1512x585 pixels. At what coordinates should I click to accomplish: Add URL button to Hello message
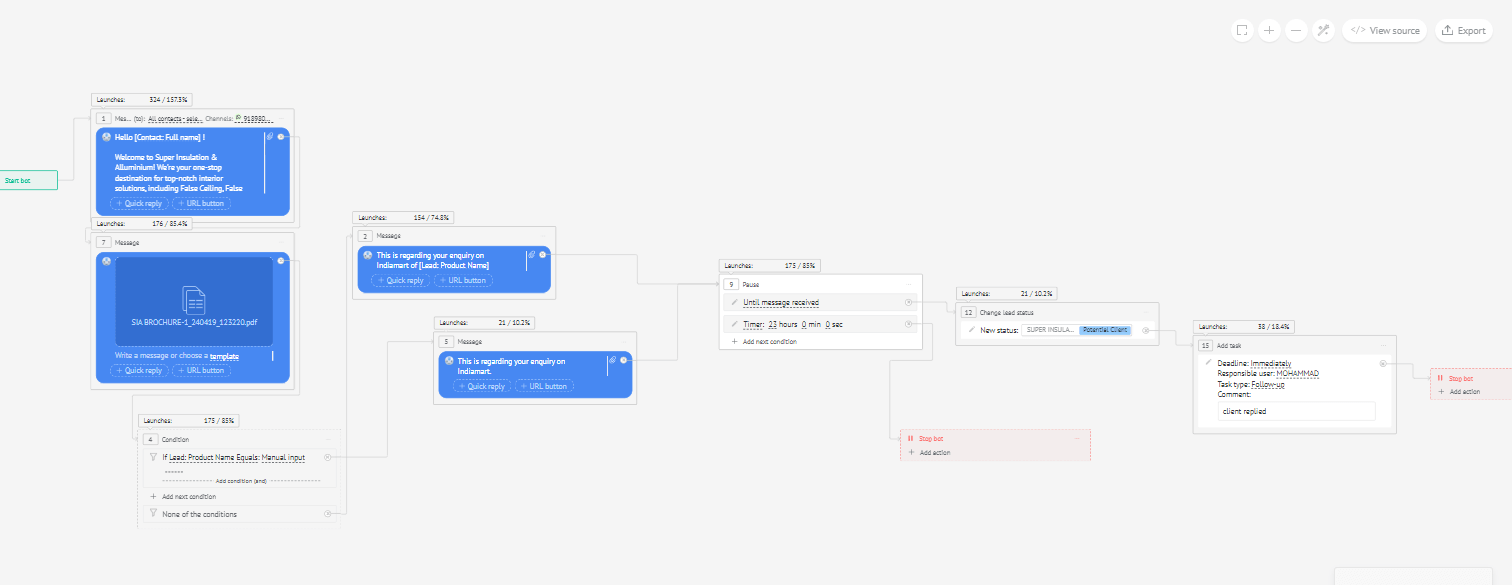[x=201, y=203]
